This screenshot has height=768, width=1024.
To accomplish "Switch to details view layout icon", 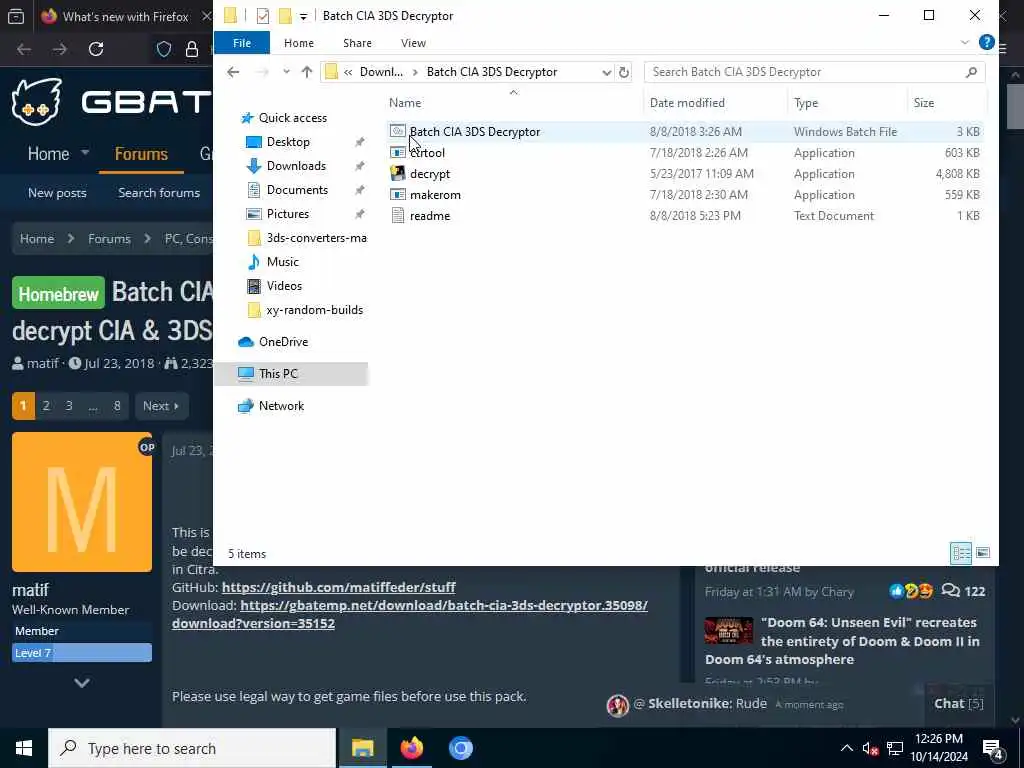I will (961, 553).
